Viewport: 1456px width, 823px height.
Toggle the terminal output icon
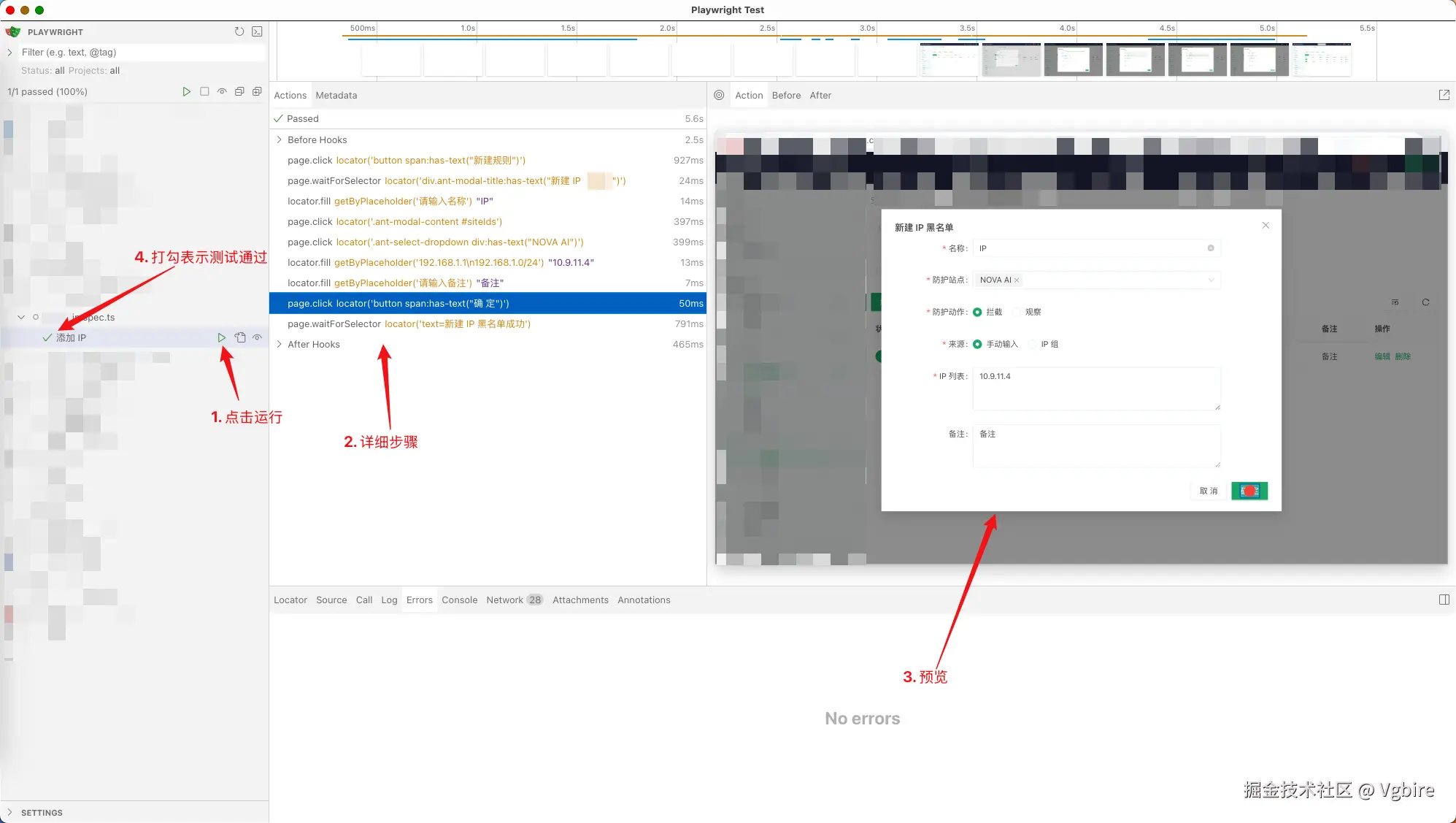pos(257,31)
